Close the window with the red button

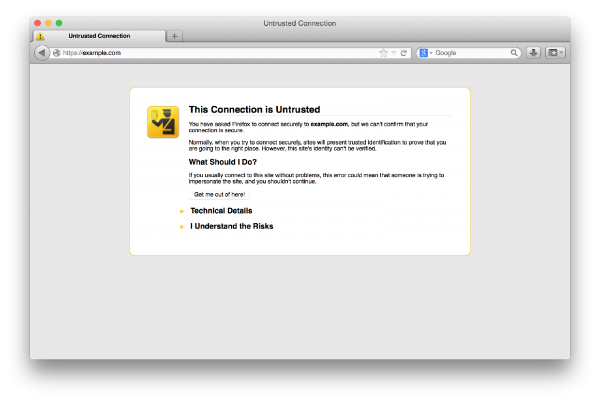coord(38,23)
